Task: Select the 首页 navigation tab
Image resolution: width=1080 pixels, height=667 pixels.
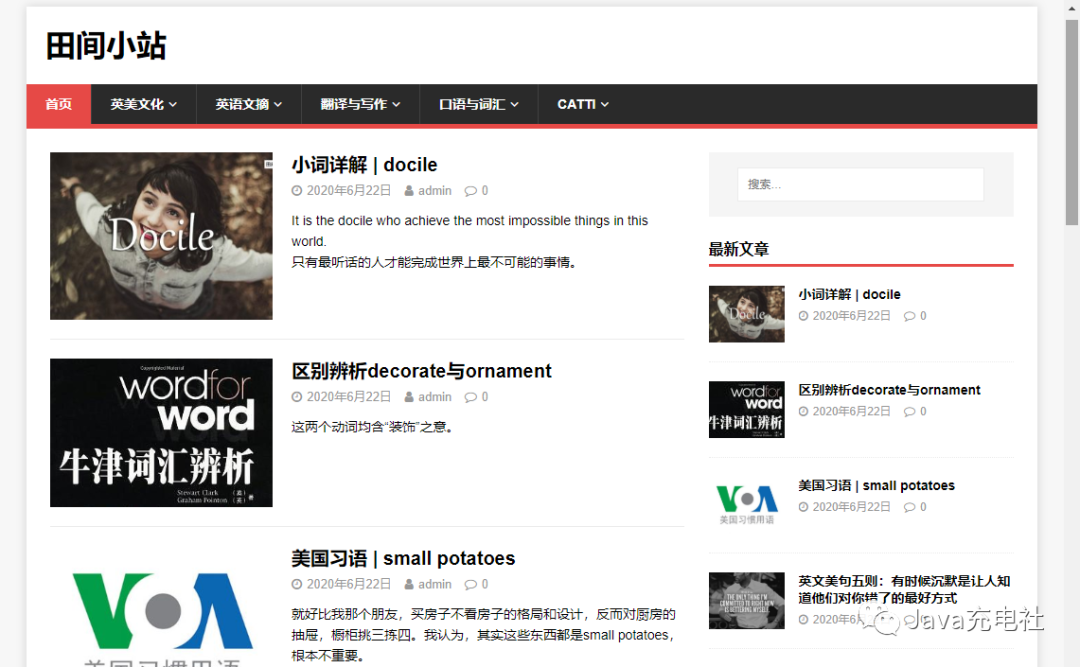Action: click(x=58, y=104)
